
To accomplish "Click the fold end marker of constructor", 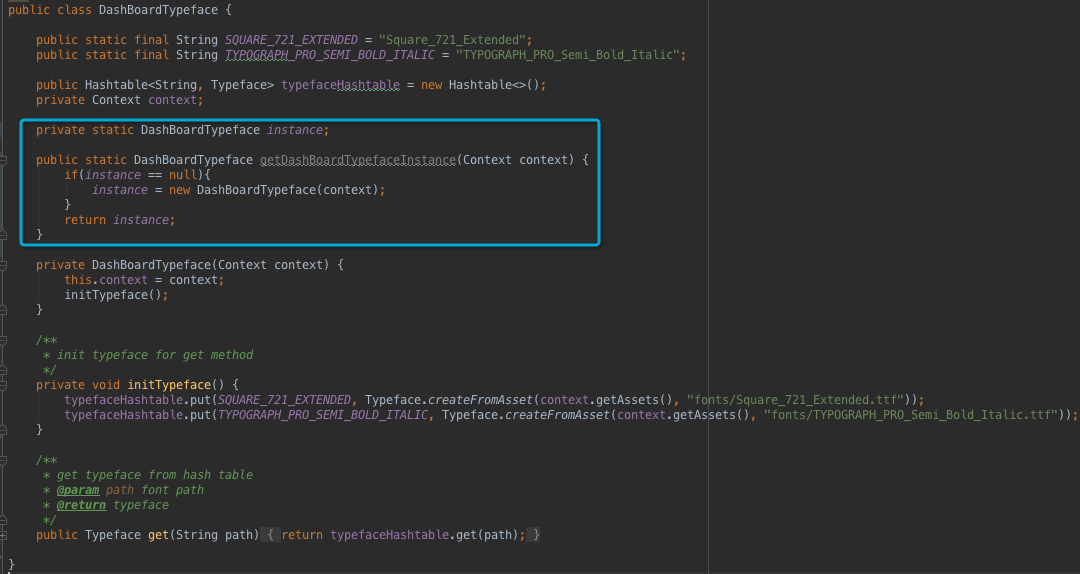I will coord(3,310).
